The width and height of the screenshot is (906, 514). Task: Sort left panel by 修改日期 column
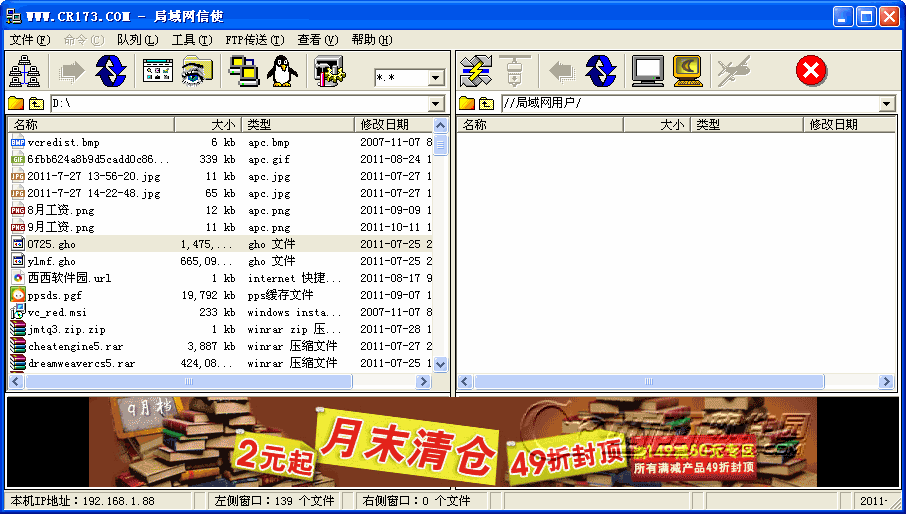pos(393,124)
